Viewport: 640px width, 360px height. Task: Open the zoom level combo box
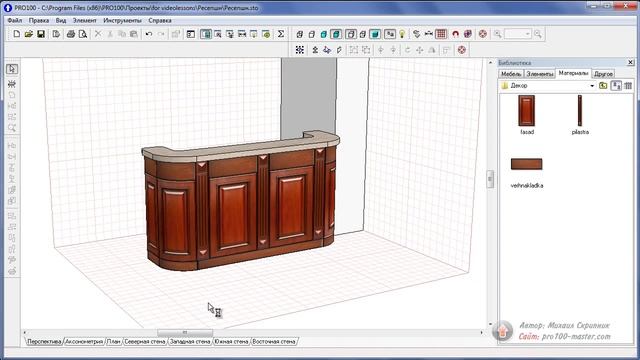517,34
